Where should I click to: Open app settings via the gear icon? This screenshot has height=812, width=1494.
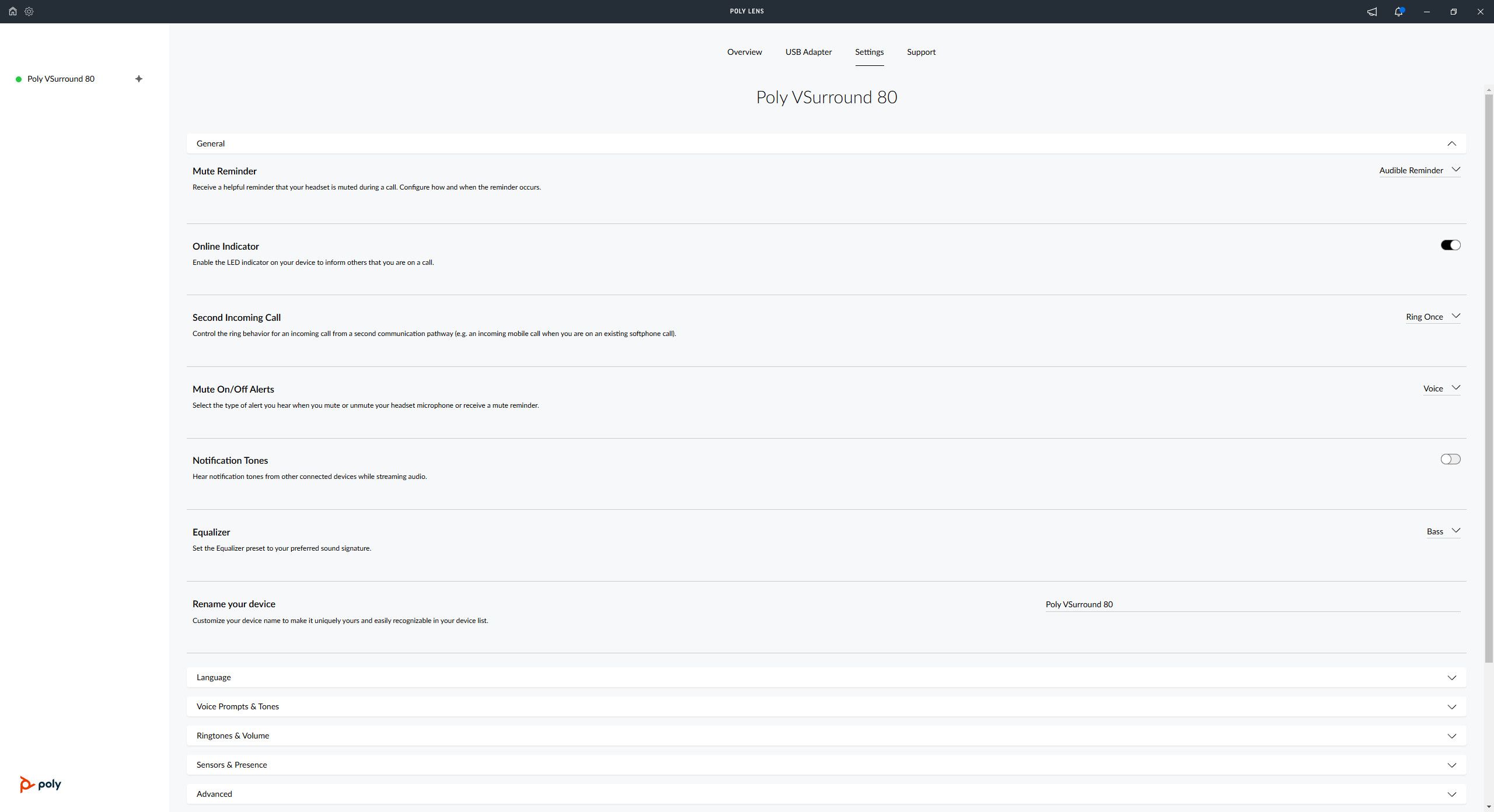tap(29, 11)
